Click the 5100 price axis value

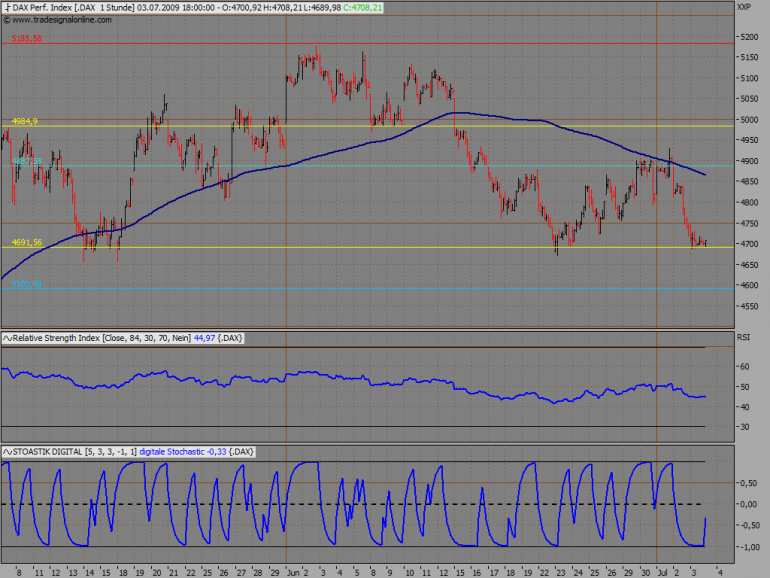[748, 78]
